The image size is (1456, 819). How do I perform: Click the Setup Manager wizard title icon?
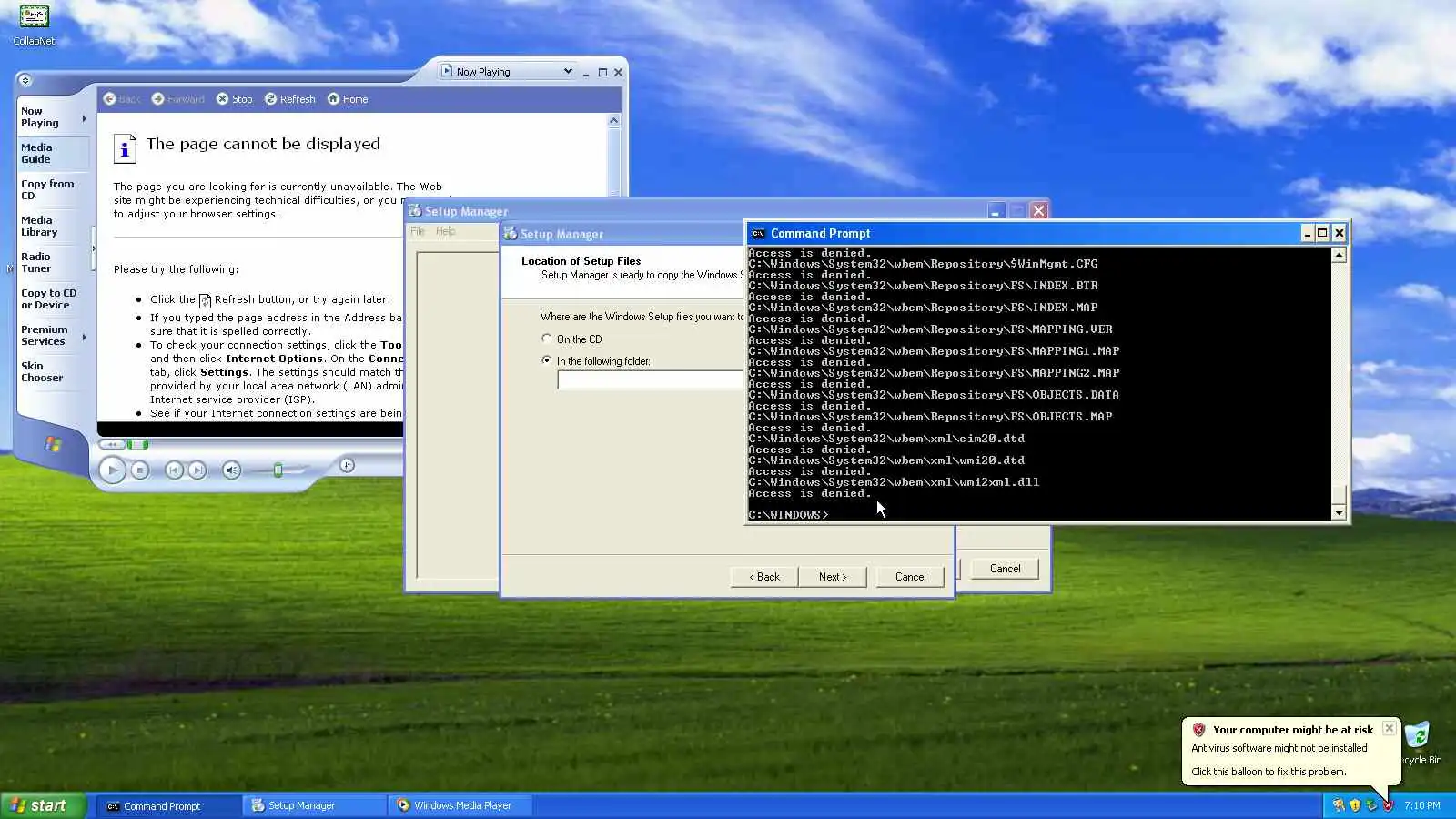click(x=511, y=234)
